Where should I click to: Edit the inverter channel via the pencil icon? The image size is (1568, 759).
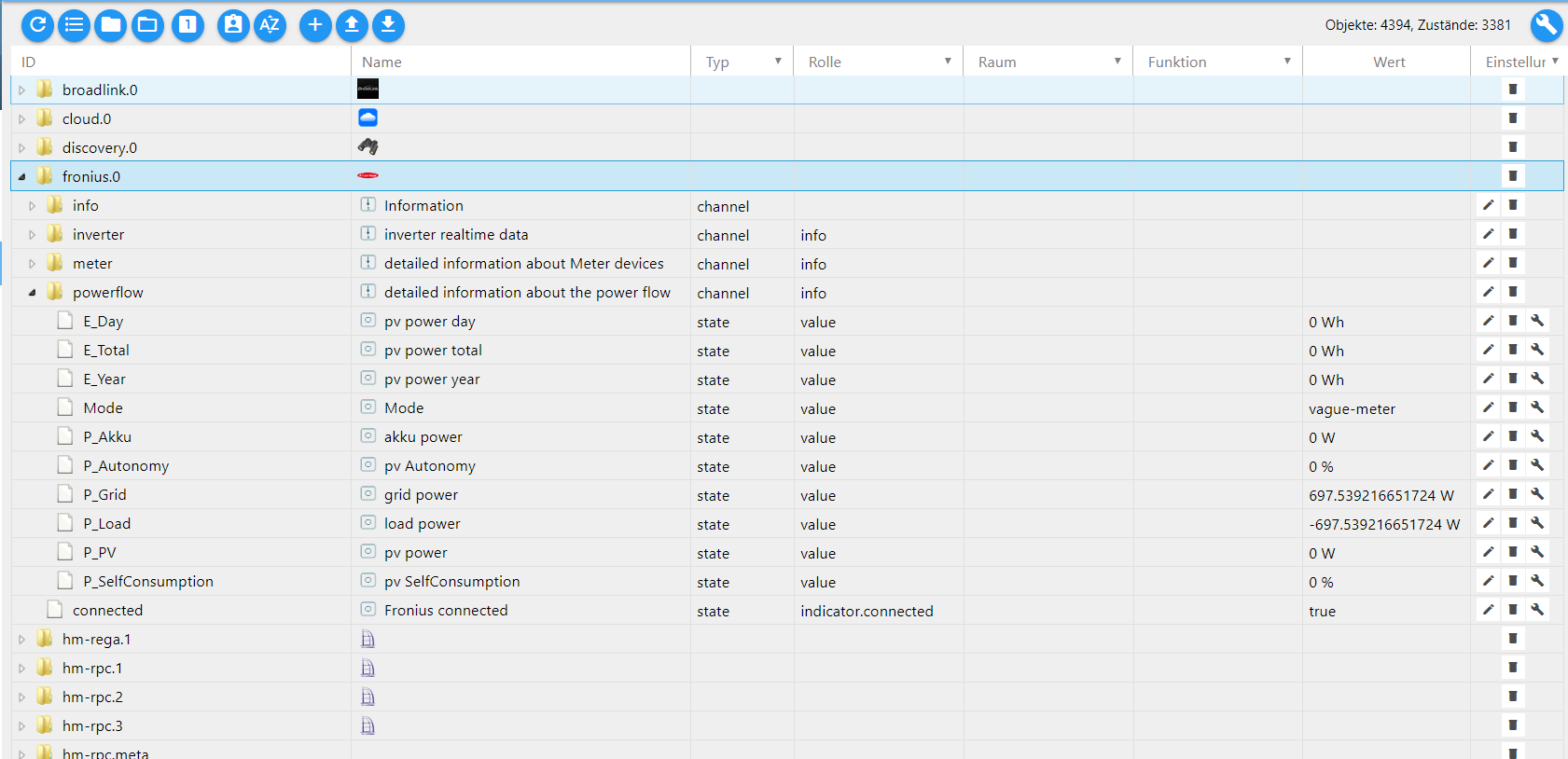1489,234
